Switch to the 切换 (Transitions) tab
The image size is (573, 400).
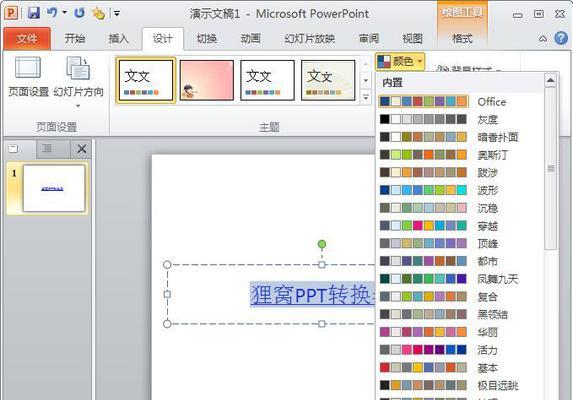point(206,38)
